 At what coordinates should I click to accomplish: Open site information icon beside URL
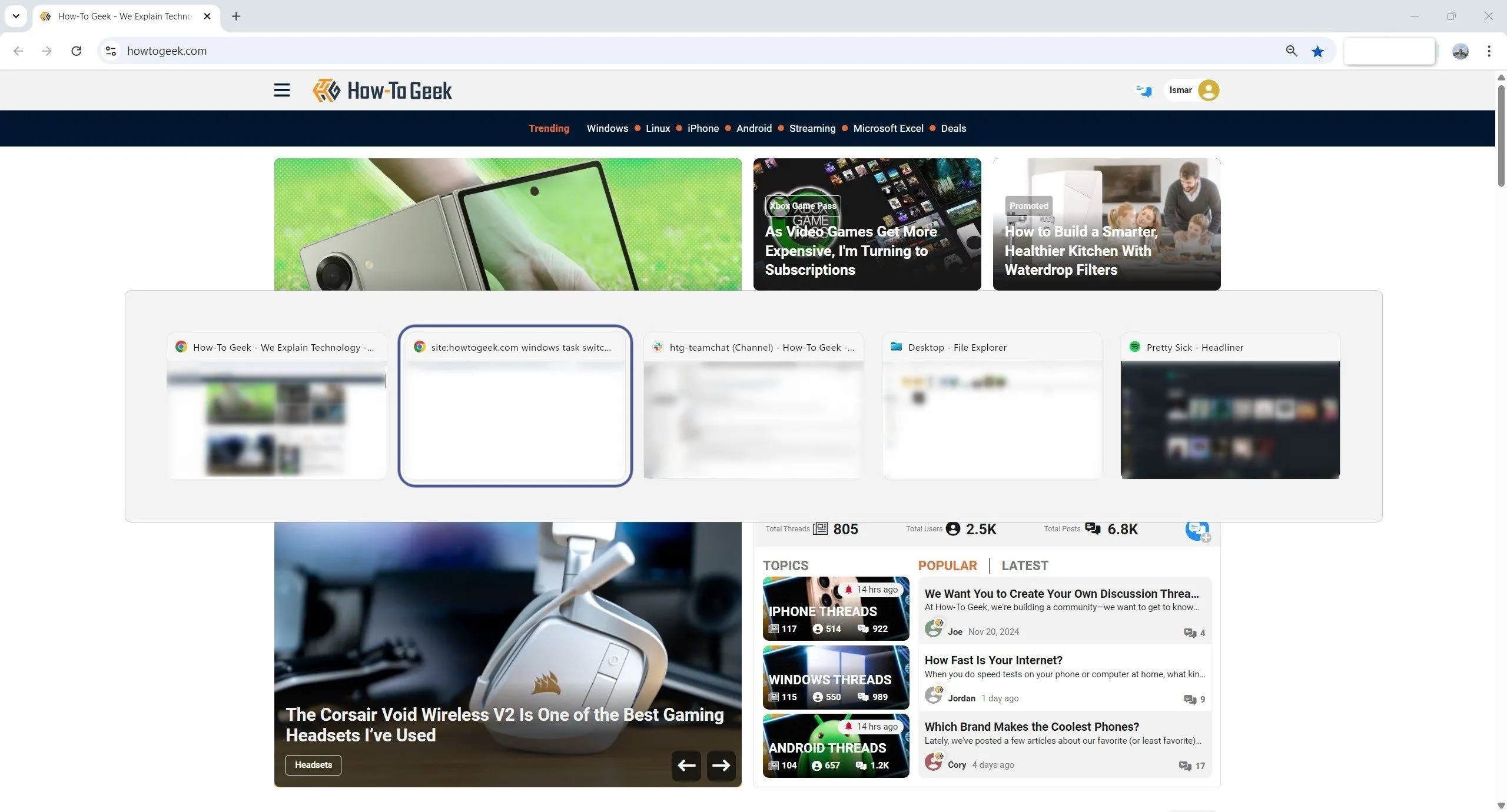pyautogui.click(x=111, y=51)
